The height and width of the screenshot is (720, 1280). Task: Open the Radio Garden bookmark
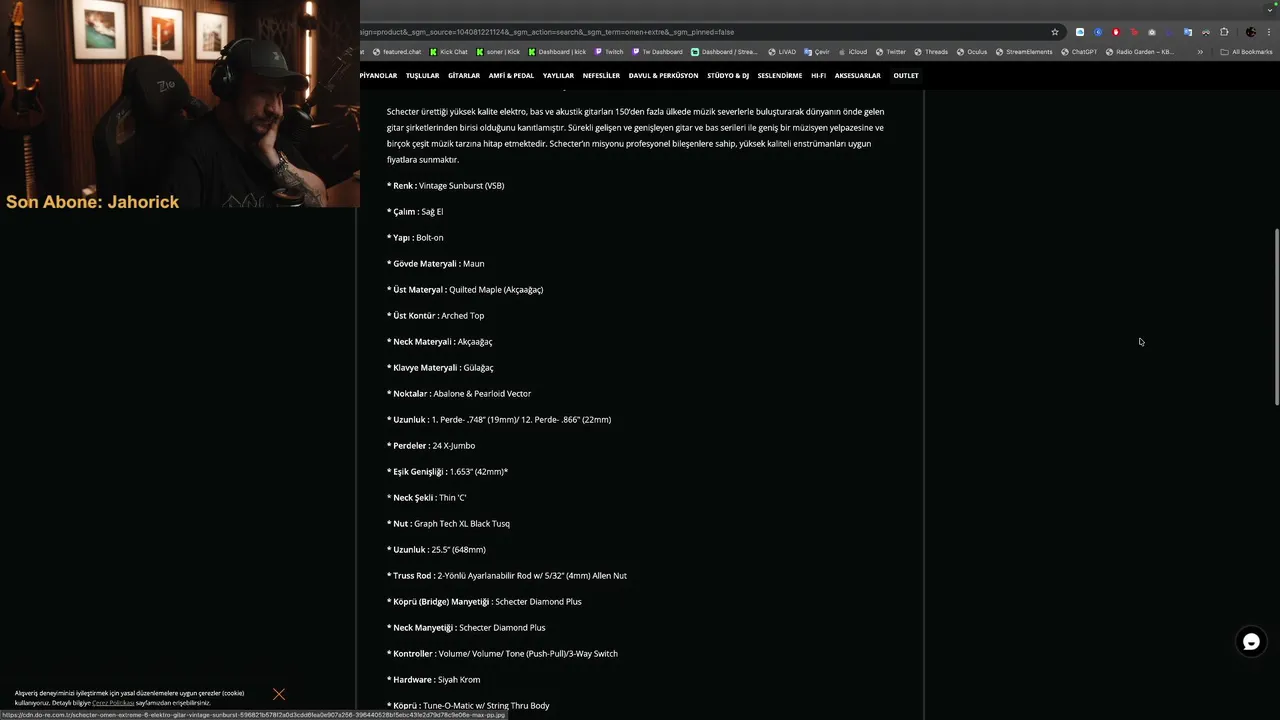pos(1140,52)
